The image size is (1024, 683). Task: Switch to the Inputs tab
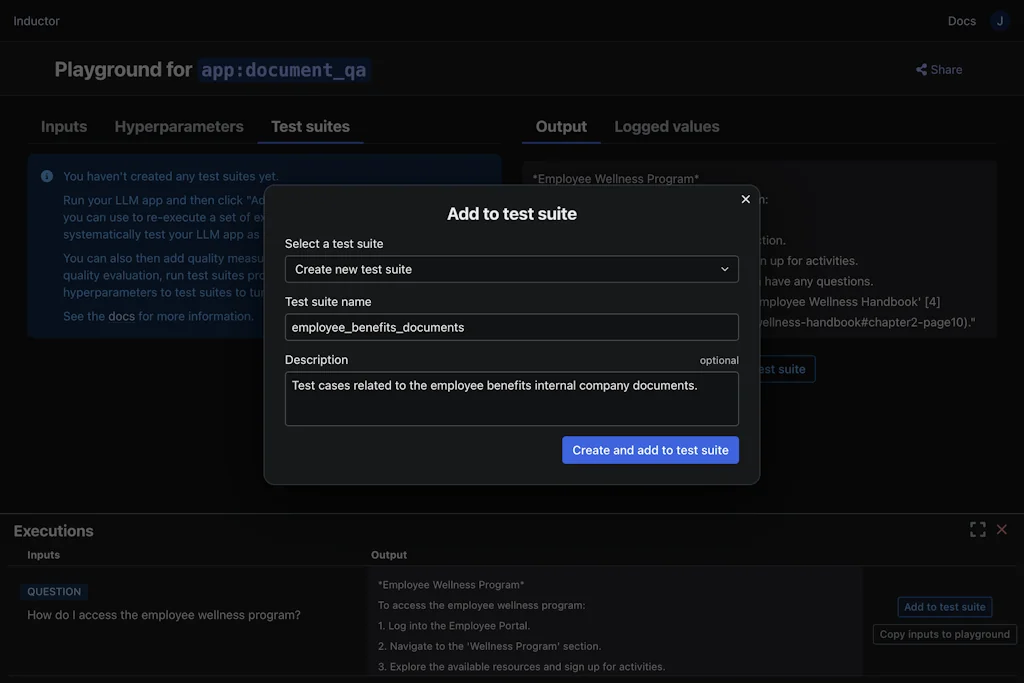click(63, 126)
